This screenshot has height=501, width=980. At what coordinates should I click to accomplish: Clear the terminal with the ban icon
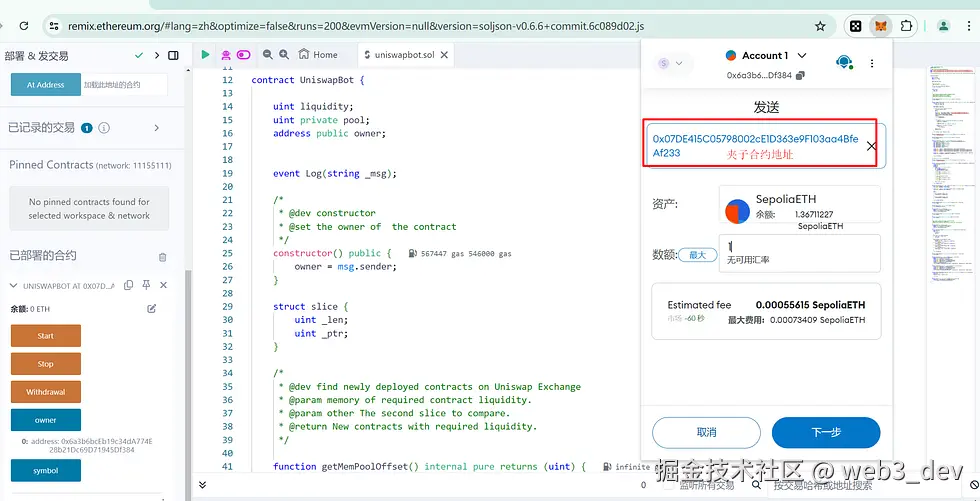tap(974, 485)
